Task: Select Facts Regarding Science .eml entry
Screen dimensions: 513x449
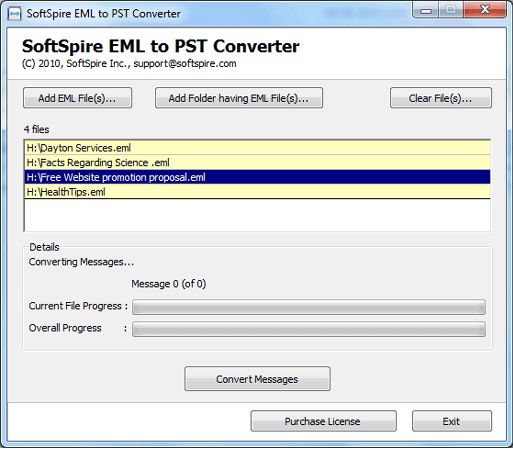Action: point(257,162)
